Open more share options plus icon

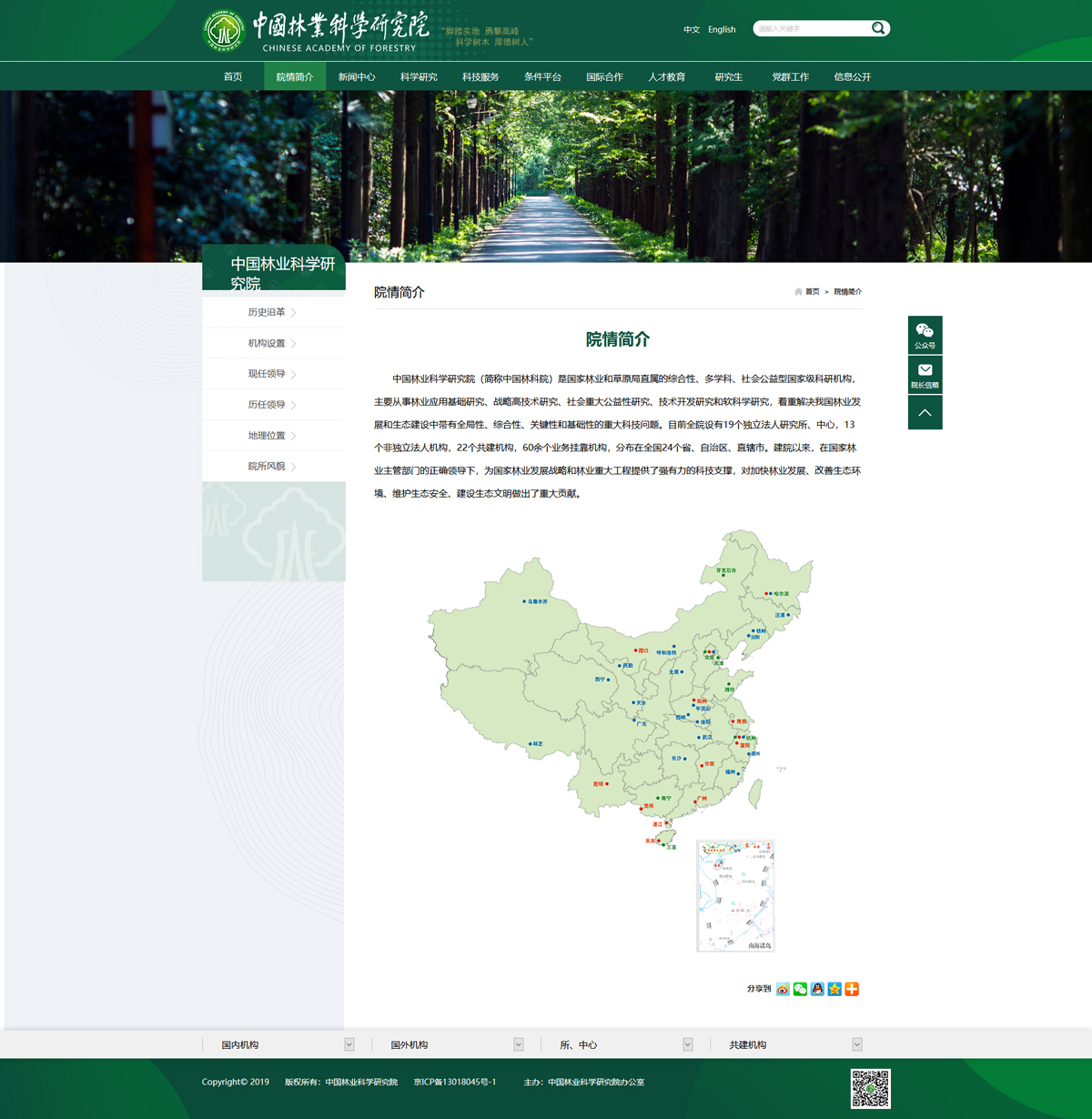[x=852, y=989]
